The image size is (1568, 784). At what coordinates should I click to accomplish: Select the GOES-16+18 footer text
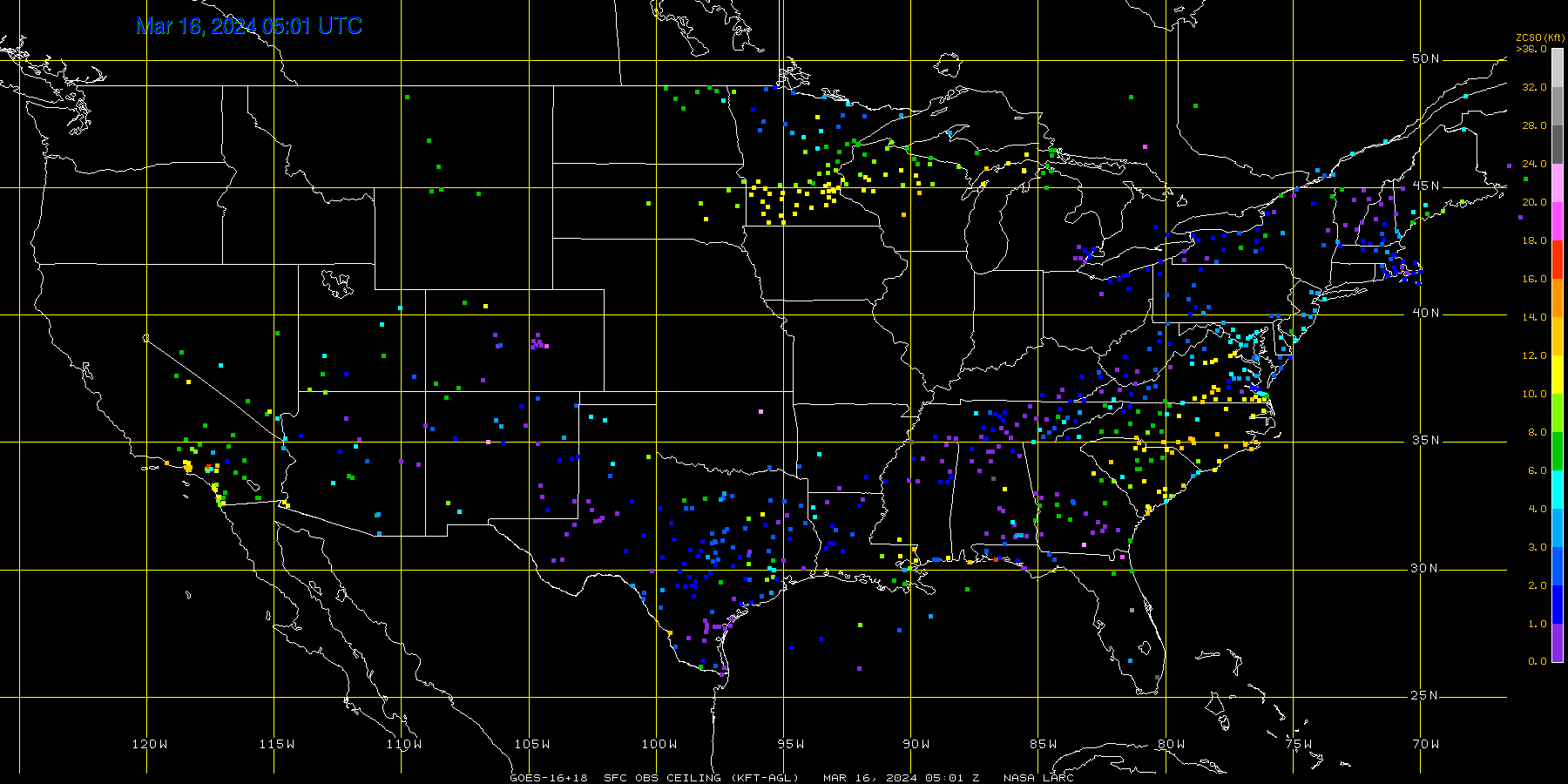click(x=549, y=778)
